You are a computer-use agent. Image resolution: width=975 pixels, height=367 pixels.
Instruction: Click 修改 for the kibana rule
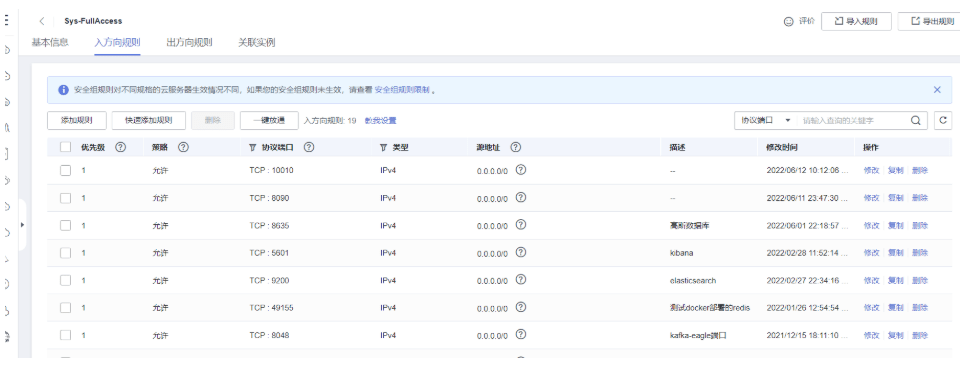tap(871, 253)
